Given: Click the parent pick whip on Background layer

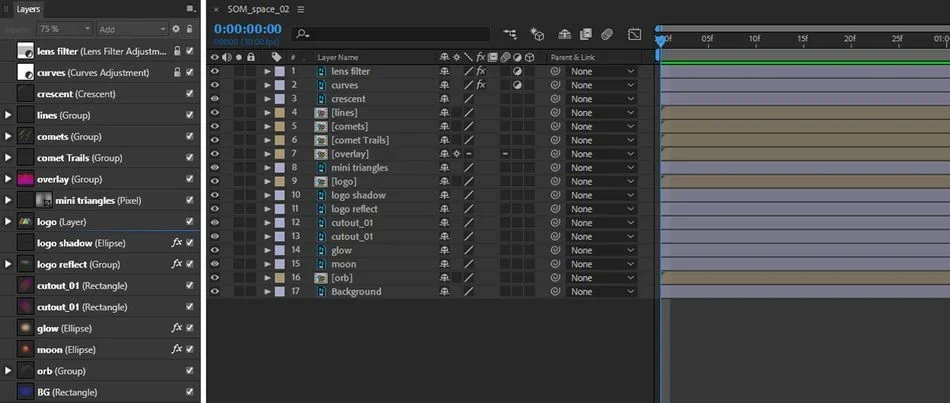Looking at the screenshot, I should [555, 291].
